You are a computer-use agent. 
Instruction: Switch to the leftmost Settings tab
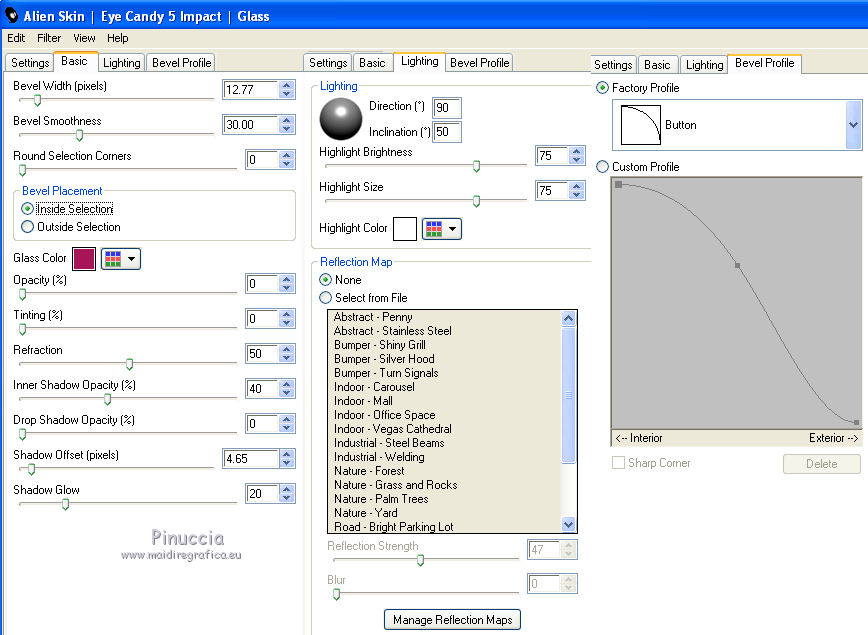point(30,62)
